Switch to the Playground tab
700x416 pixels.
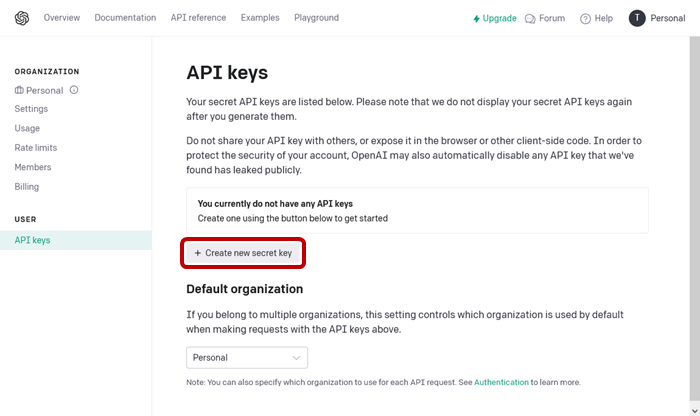click(316, 18)
